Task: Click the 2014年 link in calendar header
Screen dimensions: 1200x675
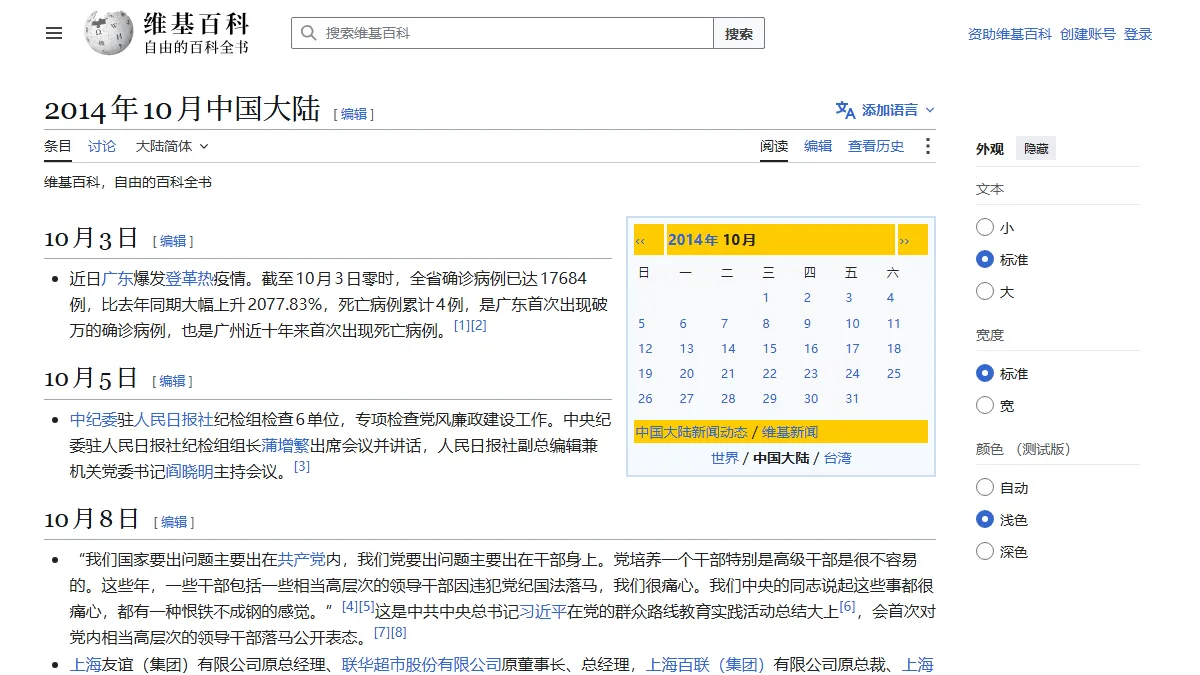Action: coord(693,240)
